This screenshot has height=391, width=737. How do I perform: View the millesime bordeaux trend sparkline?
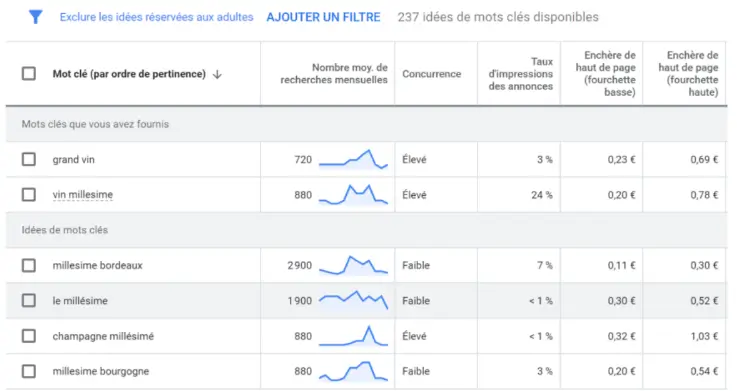(x=353, y=265)
